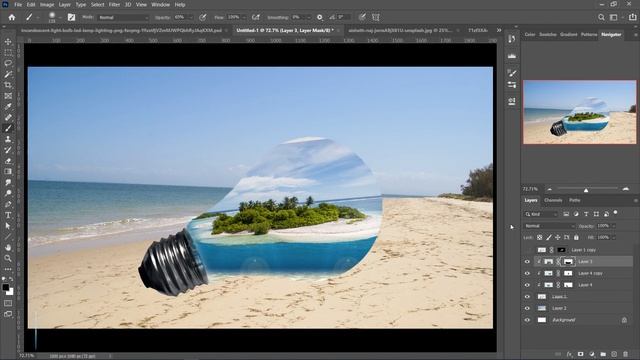This screenshot has width=640, height=360.
Task: Open layer Fill dropdown
Action: pos(613,237)
